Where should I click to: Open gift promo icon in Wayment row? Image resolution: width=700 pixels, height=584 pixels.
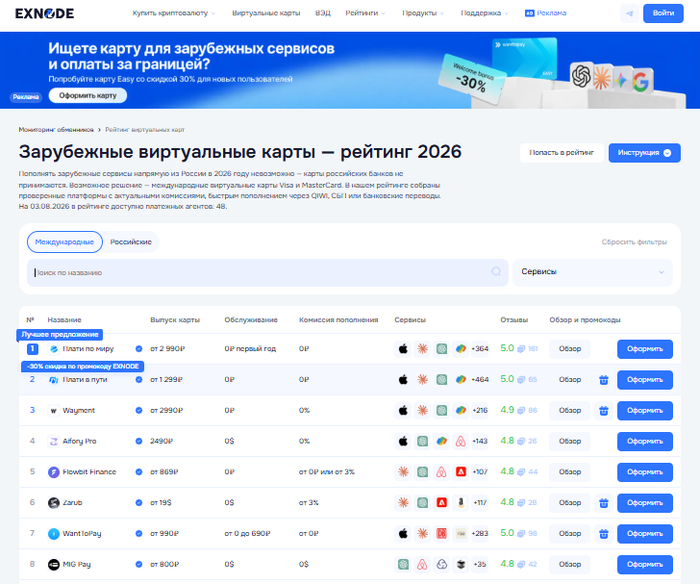[604, 411]
